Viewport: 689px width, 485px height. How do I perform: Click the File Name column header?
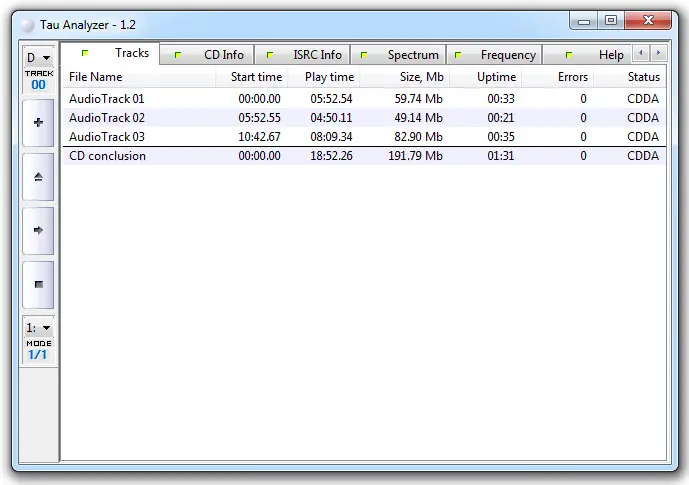click(x=139, y=77)
